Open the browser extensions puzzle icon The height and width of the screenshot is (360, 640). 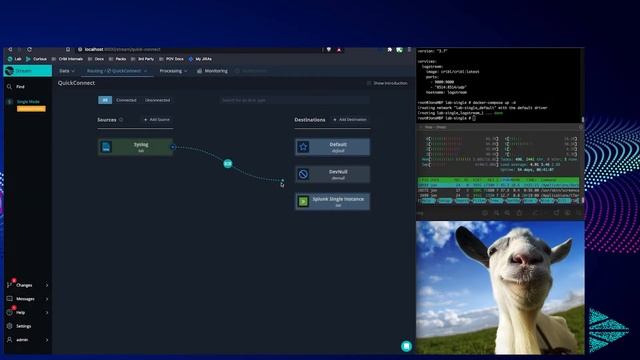389,49
